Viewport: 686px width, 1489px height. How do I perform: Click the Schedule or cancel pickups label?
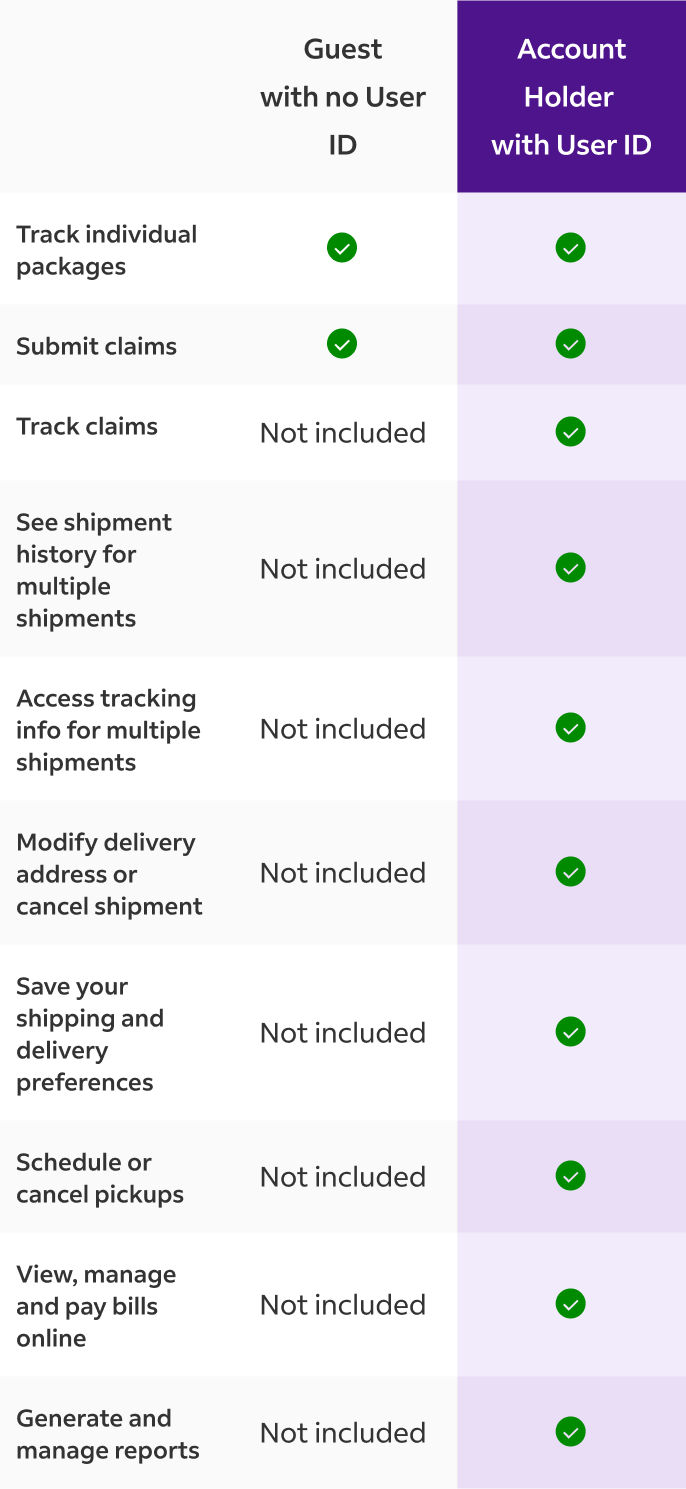pos(100,1178)
